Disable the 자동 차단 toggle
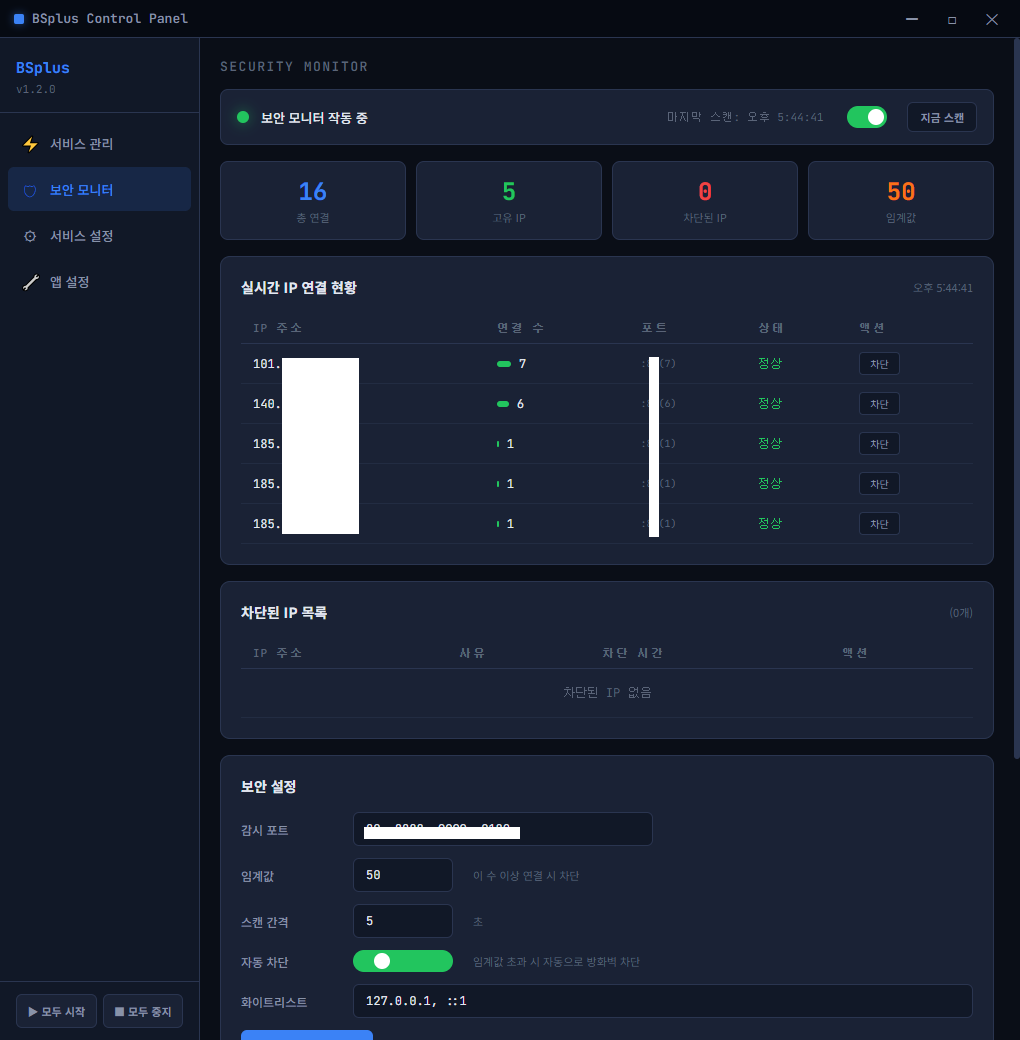 pos(403,961)
